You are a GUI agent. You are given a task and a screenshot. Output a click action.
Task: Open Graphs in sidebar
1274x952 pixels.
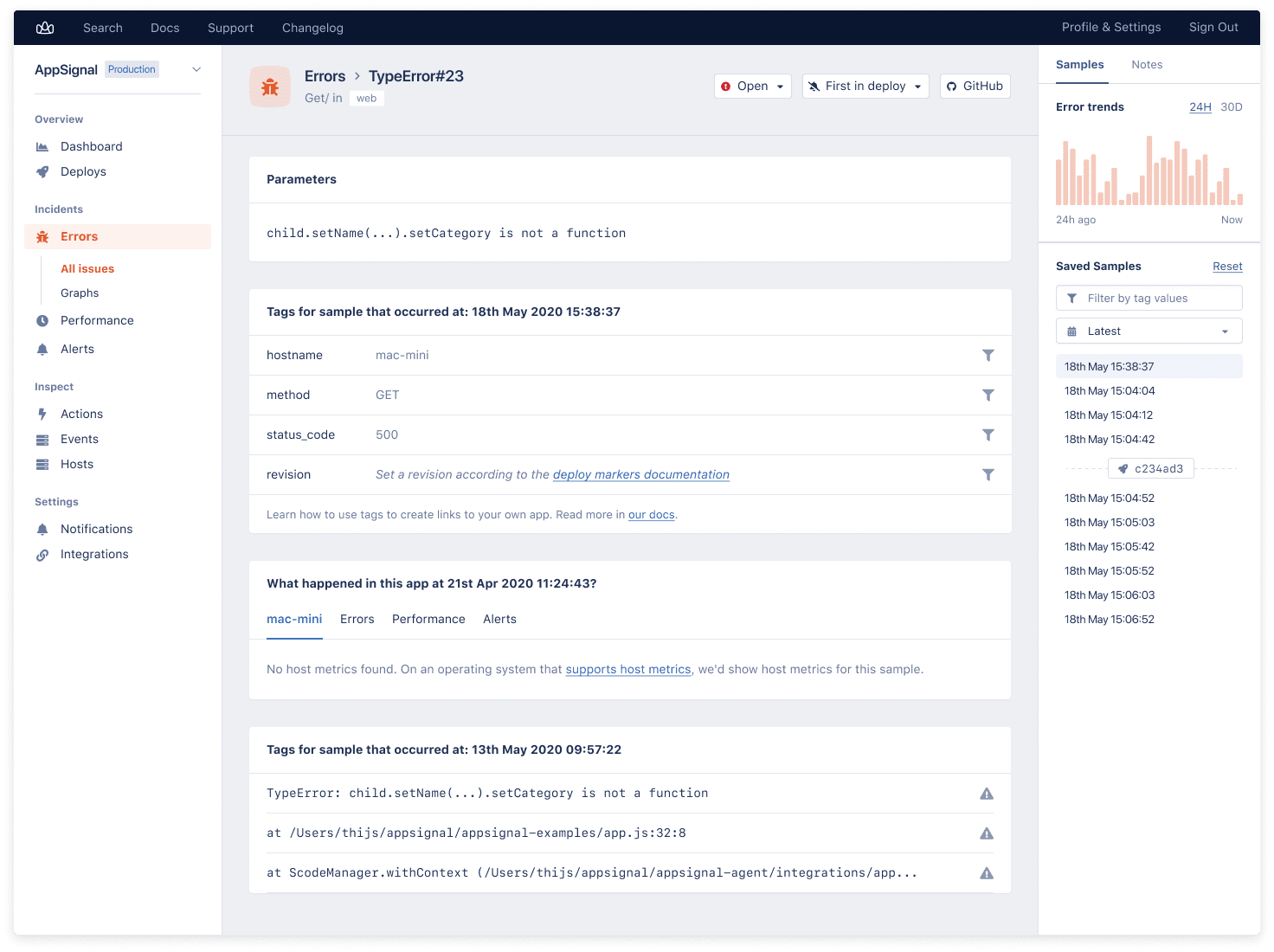point(80,293)
